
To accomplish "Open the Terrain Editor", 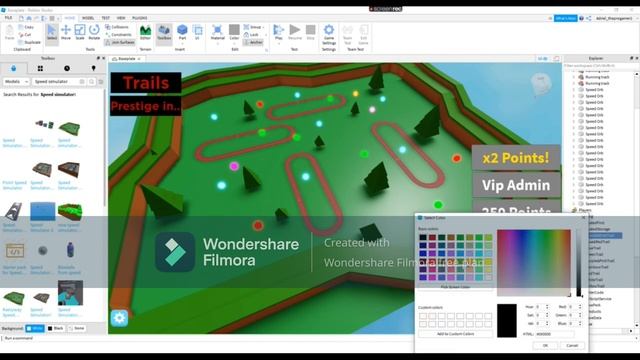I will coord(145,32).
